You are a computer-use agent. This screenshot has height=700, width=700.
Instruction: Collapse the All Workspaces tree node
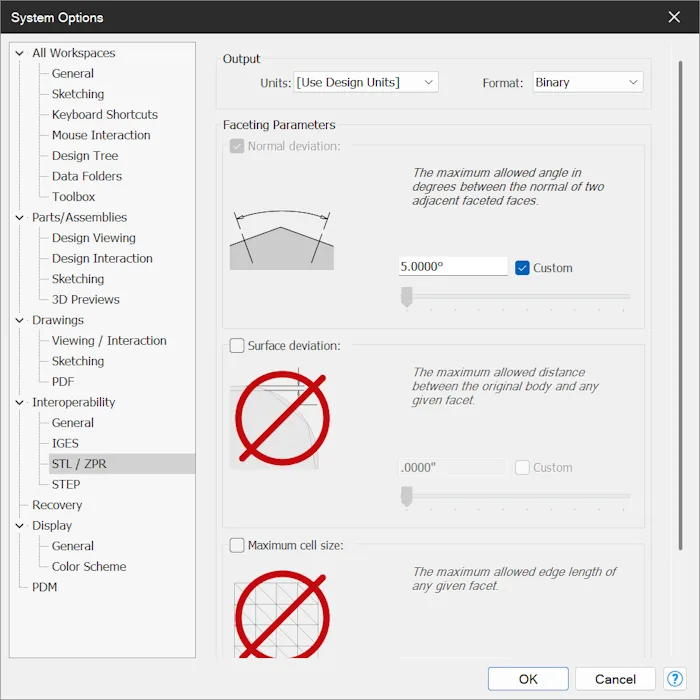[19, 53]
